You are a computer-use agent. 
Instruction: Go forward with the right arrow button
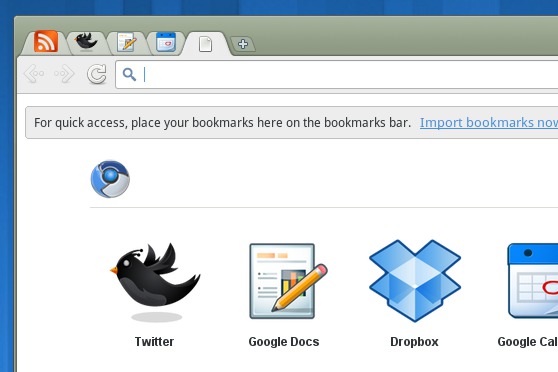[64, 74]
